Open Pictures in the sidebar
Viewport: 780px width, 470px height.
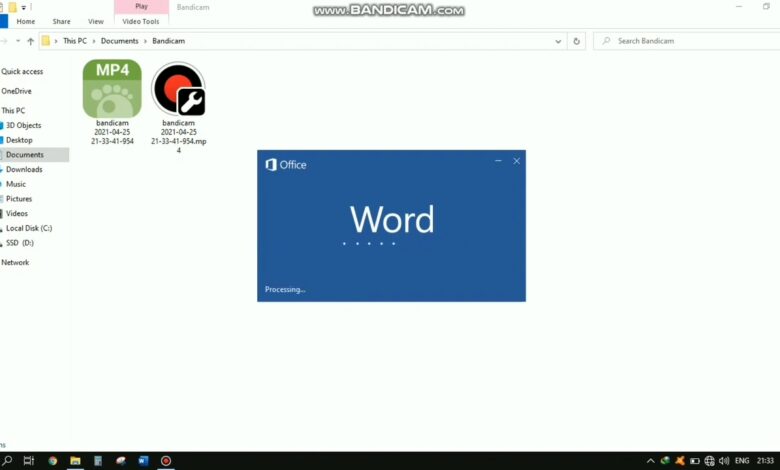click(19, 199)
